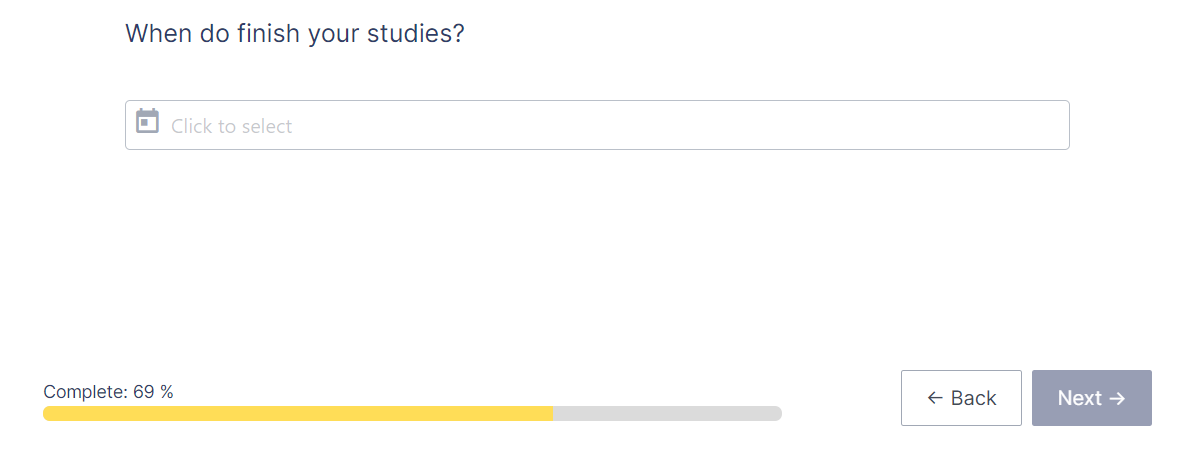
Task: Click the rounded left start of progress bar
Action: (x=49, y=413)
